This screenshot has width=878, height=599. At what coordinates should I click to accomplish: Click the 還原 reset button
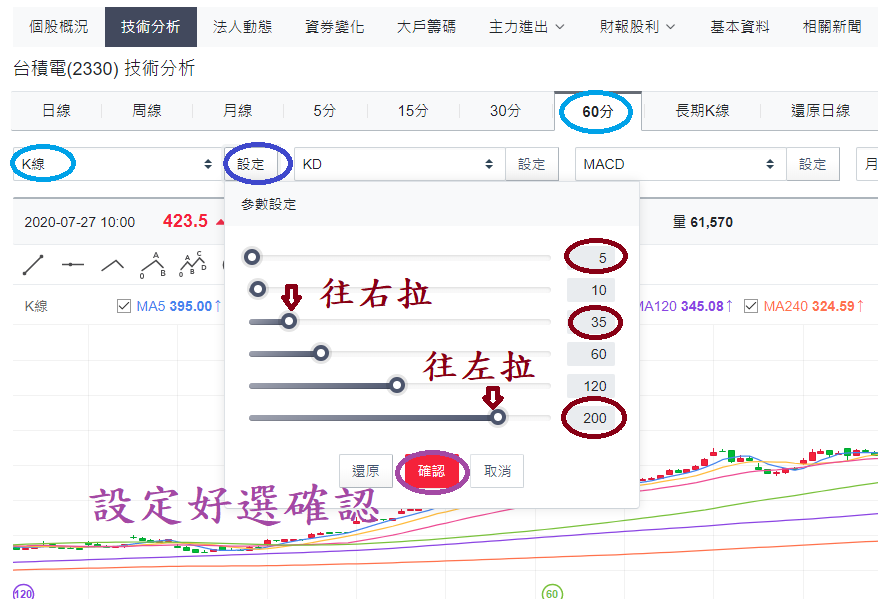pyautogui.click(x=366, y=471)
